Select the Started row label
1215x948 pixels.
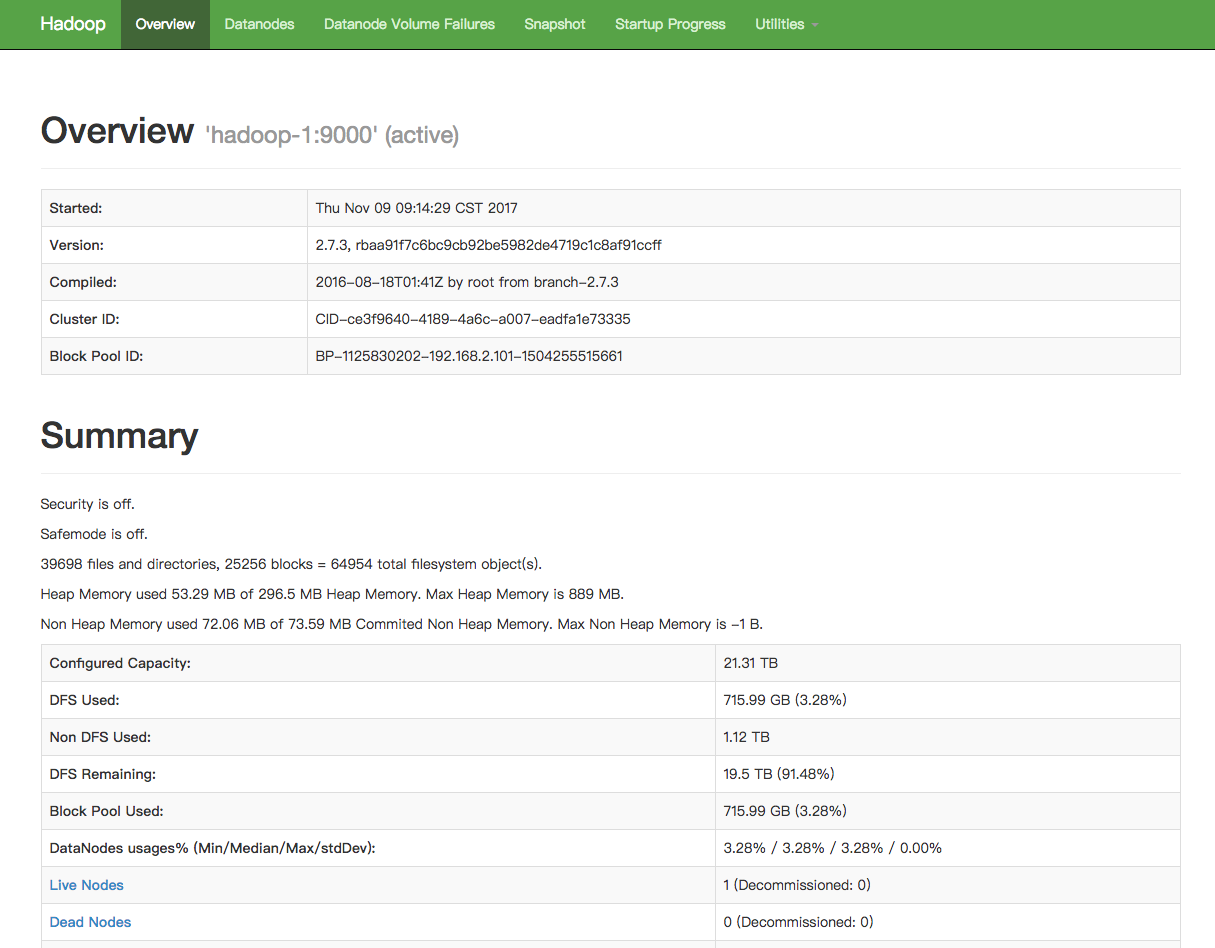[76, 208]
